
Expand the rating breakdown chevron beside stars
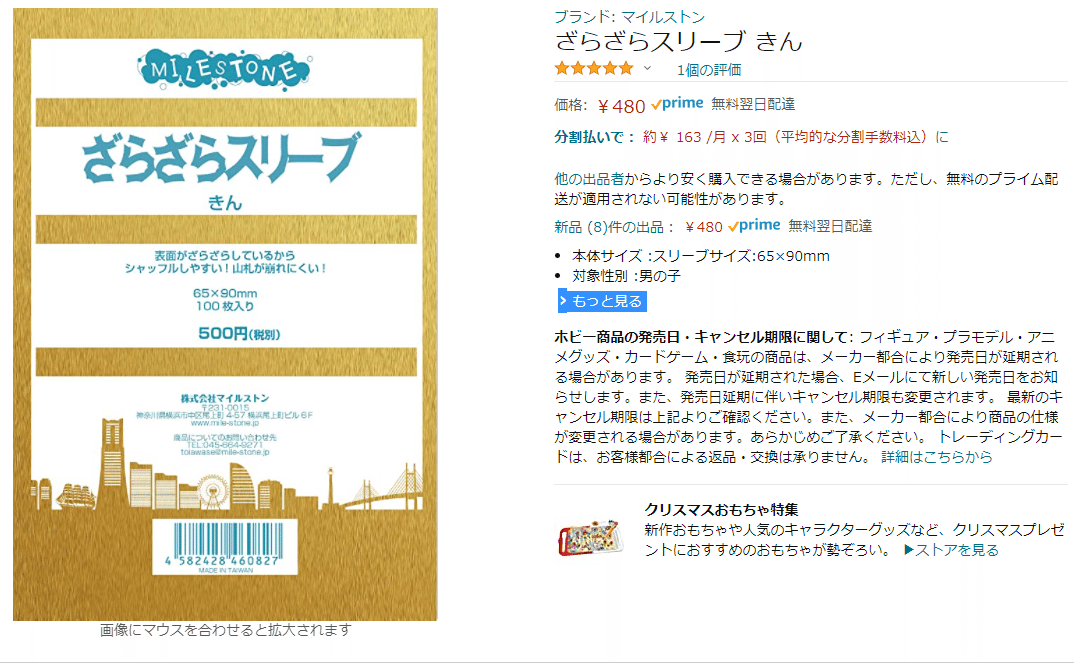coord(647,68)
